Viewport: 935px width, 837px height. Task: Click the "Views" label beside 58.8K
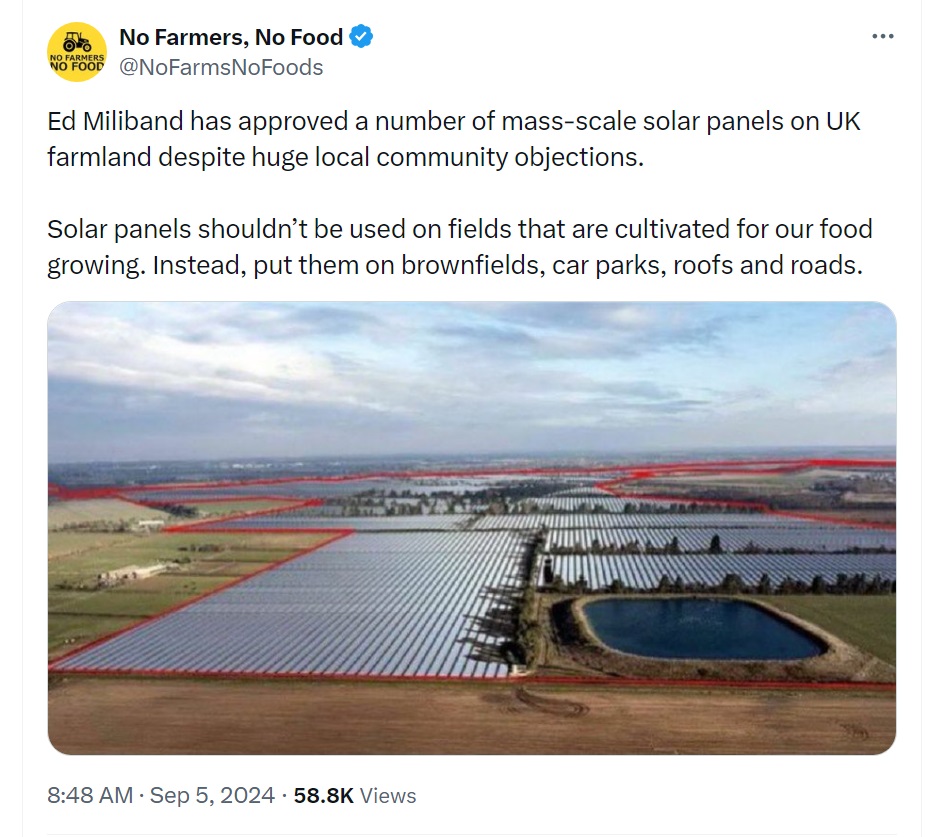388,796
